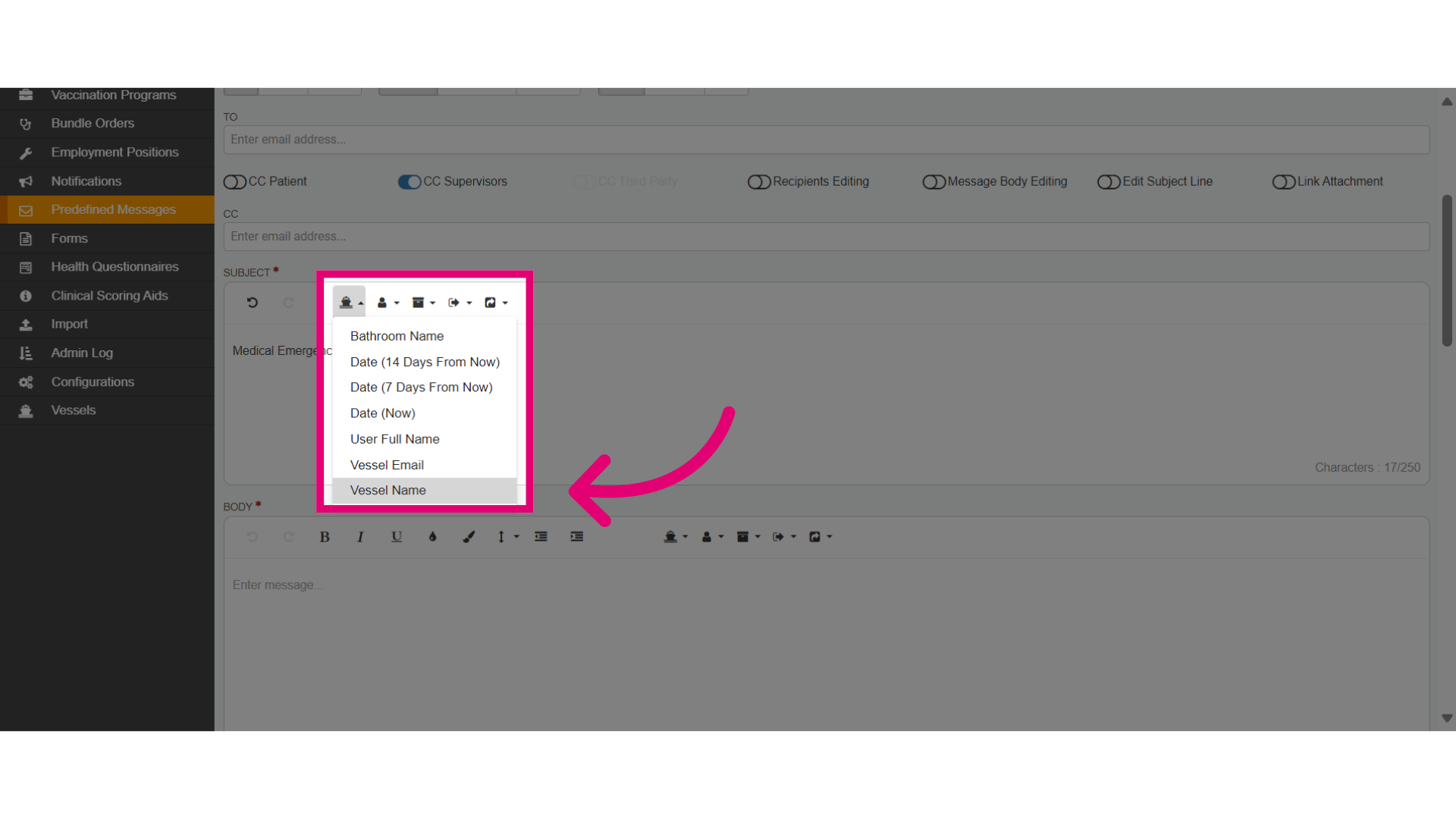Screen dimensions: 1456x819
Task: Insert Date (Now) variable
Action: 425,413
